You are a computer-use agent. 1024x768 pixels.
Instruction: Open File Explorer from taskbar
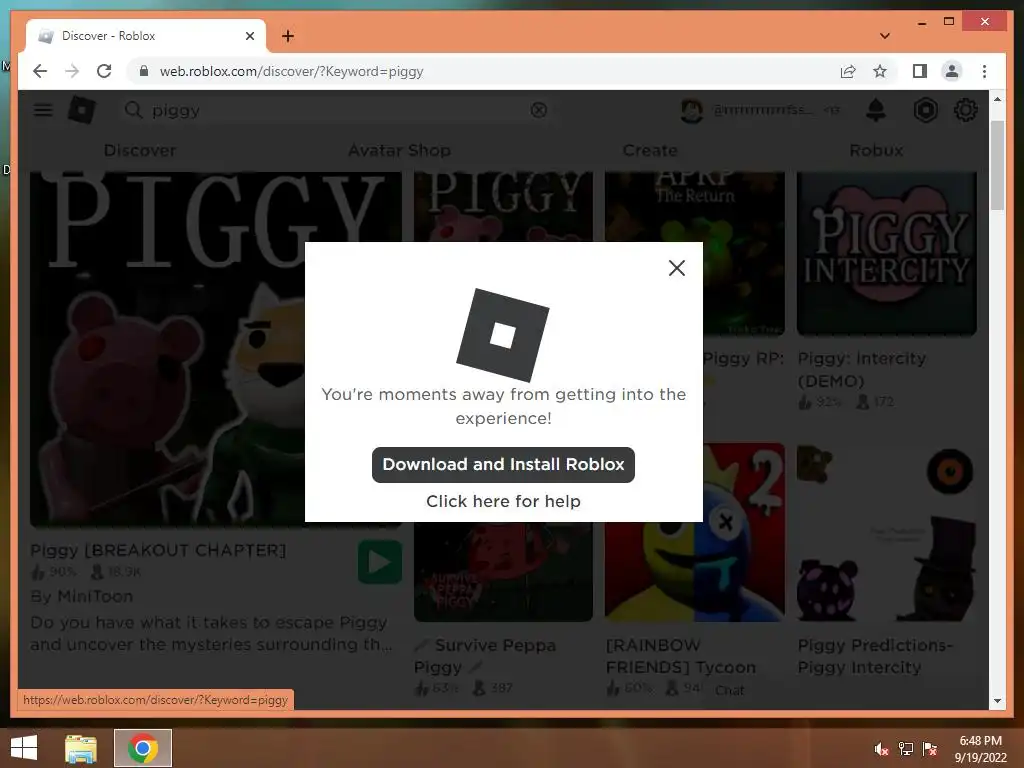pyautogui.click(x=81, y=748)
